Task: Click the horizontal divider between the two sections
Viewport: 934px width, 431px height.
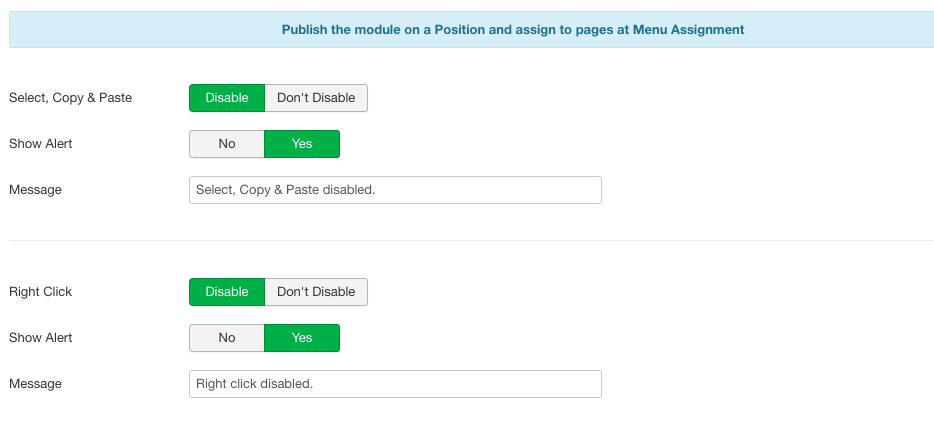Action: coord(471,241)
